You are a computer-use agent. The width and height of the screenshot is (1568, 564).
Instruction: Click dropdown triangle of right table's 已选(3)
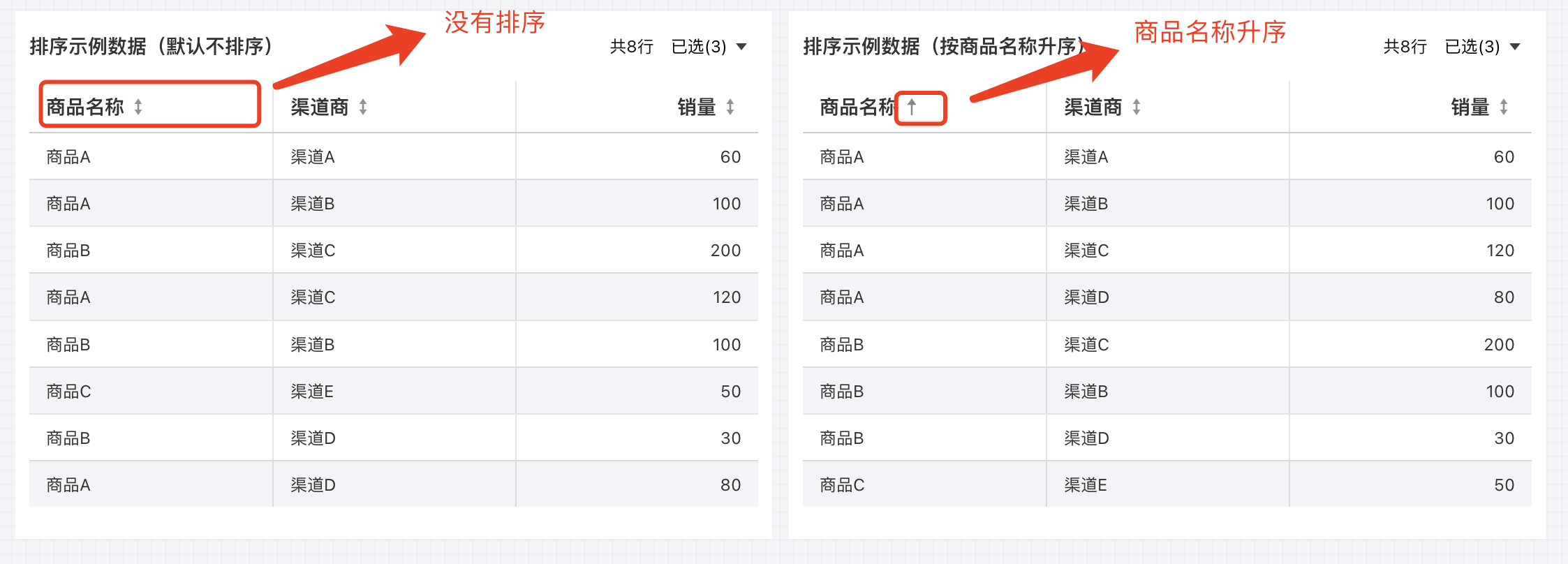[1515, 47]
